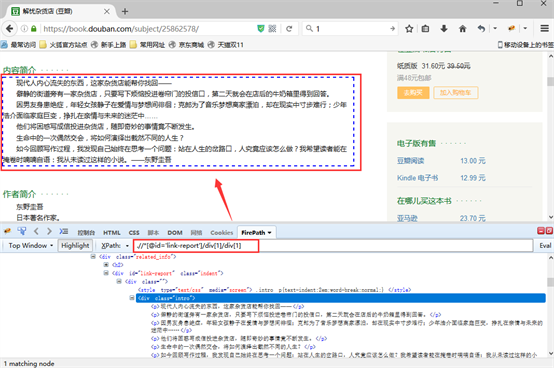
Task: Switch to the 控制台 Firebug tab
Action: [x=86, y=233]
